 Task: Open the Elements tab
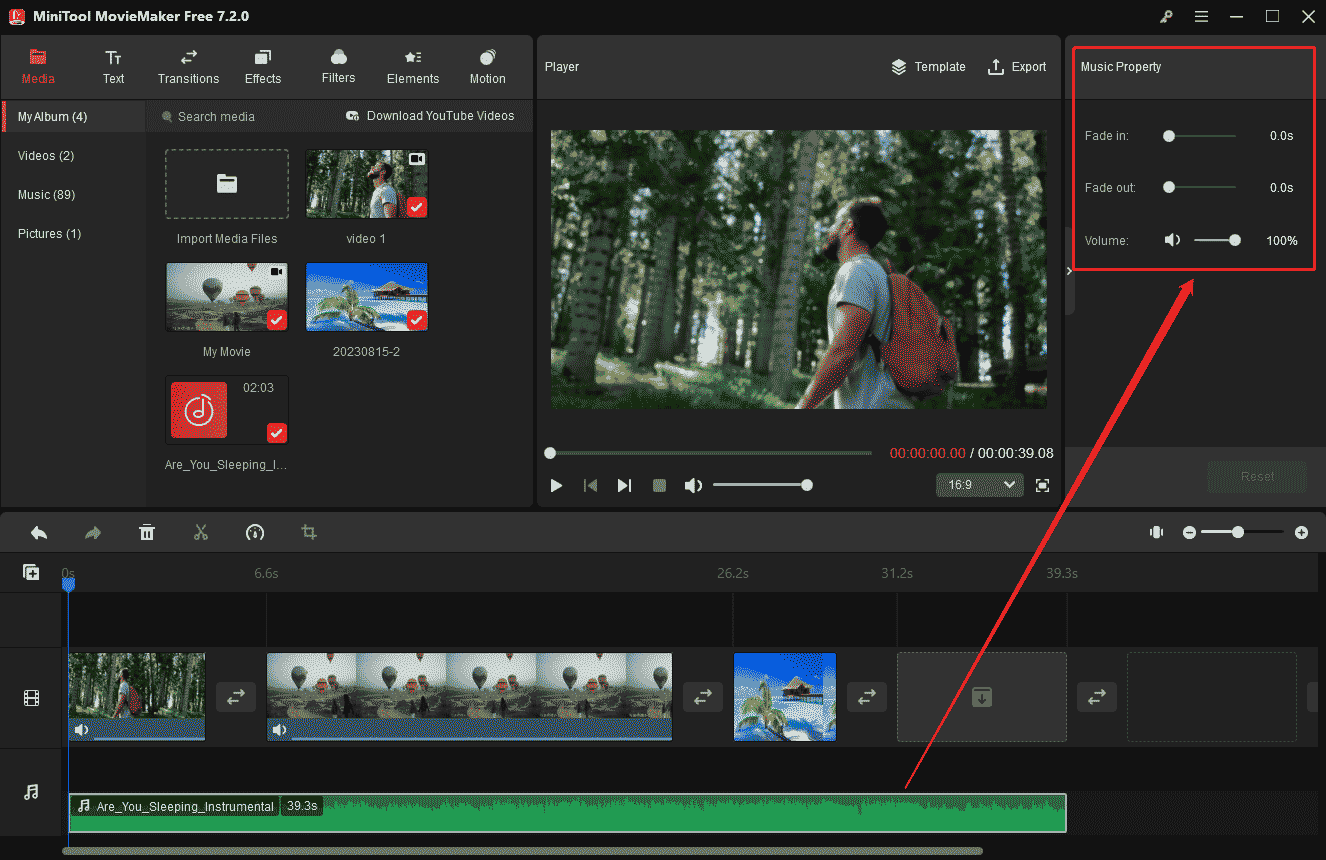click(413, 67)
